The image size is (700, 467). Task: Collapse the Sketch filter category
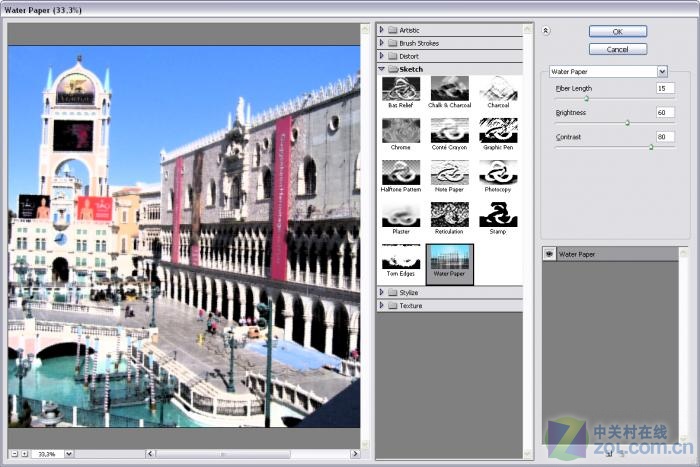410,69
